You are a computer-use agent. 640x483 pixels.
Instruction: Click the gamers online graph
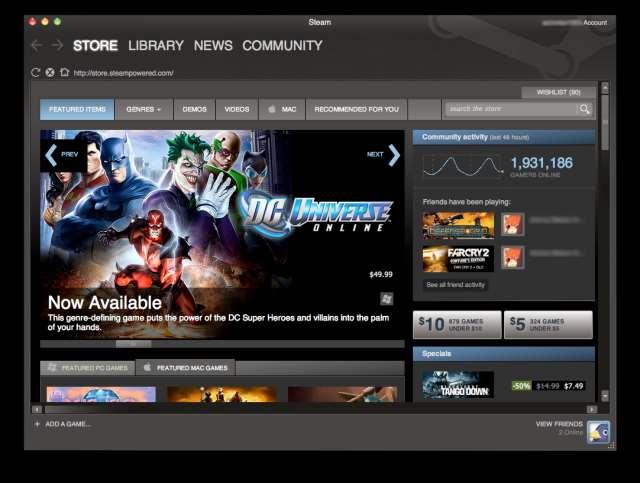(462, 167)
